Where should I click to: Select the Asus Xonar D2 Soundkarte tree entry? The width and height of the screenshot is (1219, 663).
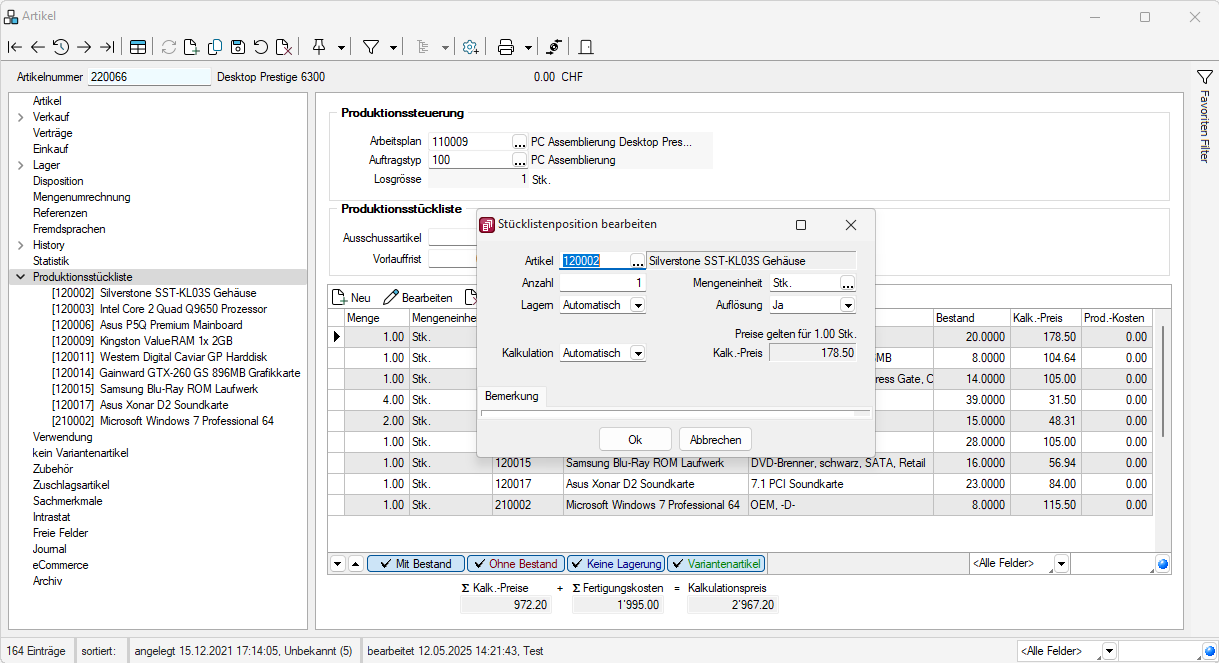click(x=140, y=405)
